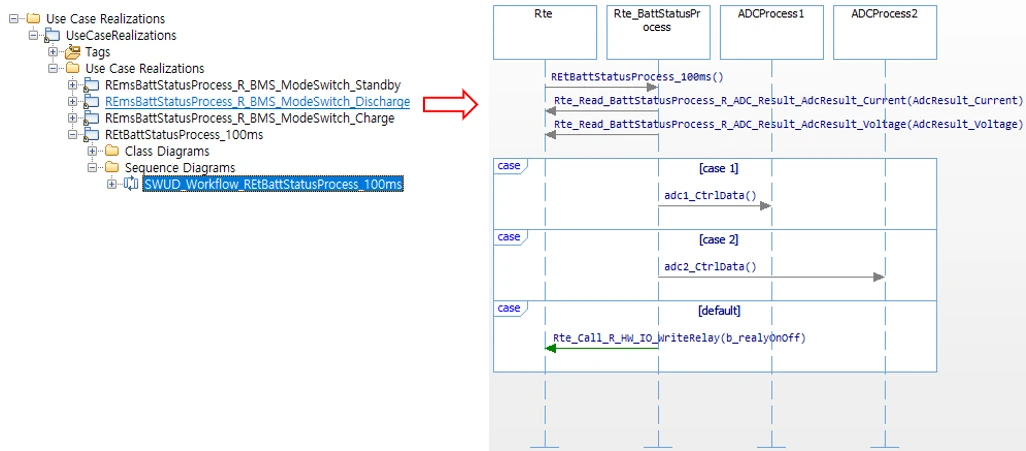
Task: Click the REtBattStatusProcess_100ms package icon
Action: coord(92,135)
